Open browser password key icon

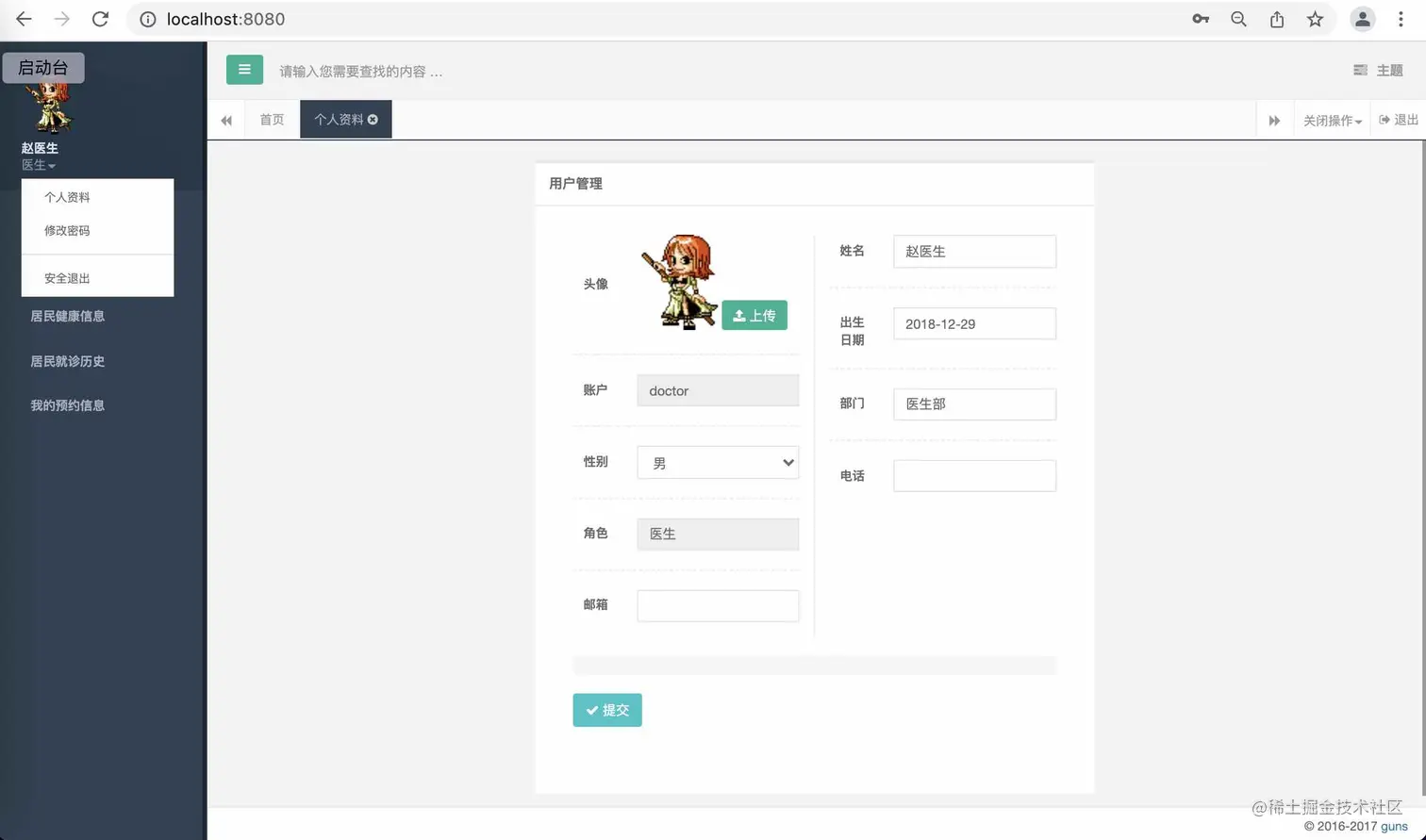pyautogui.click(x=1201, y=19)
